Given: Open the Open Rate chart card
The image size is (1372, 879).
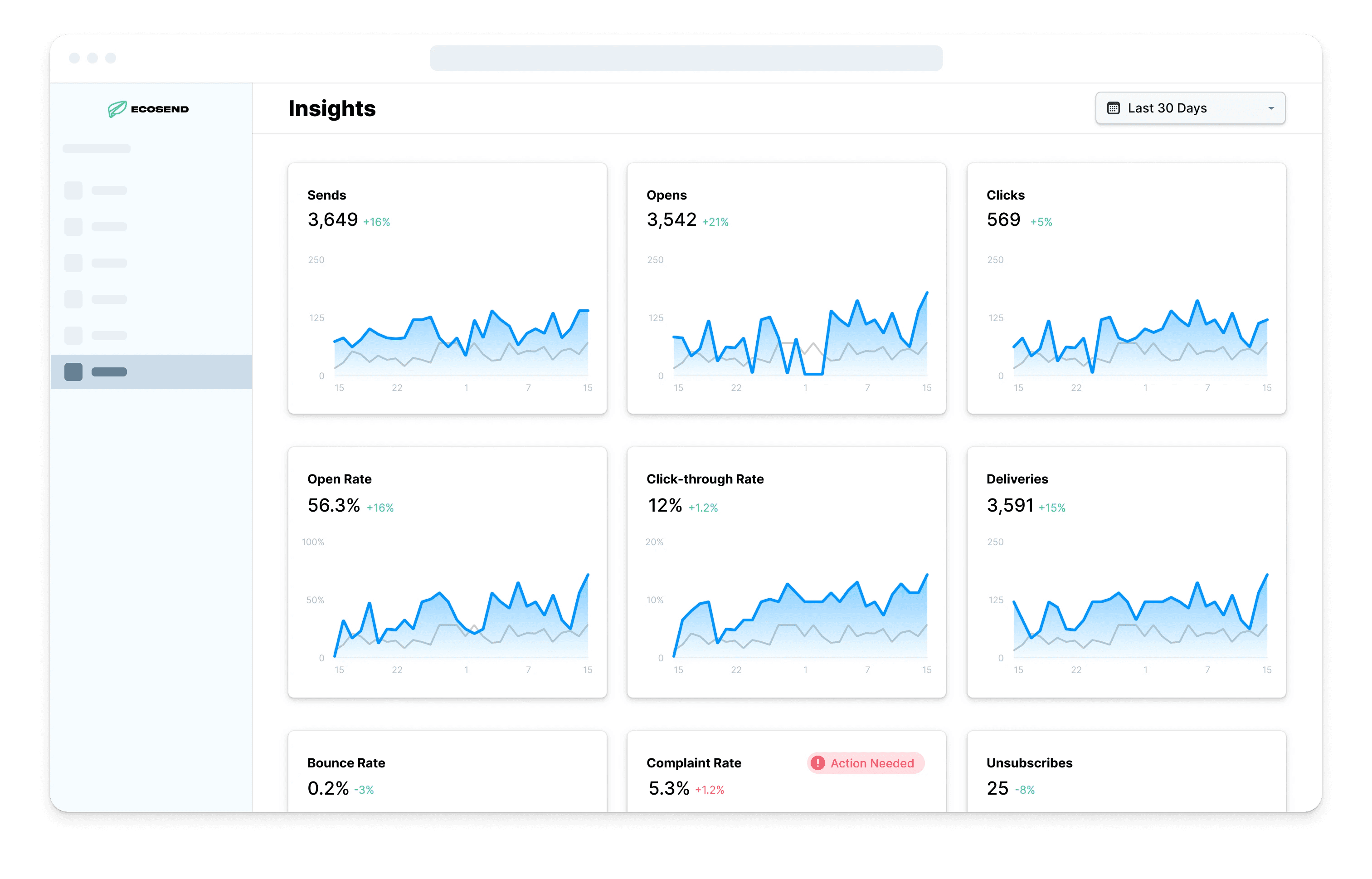Looking at the screenshot, I should click(x=447, y=572).
